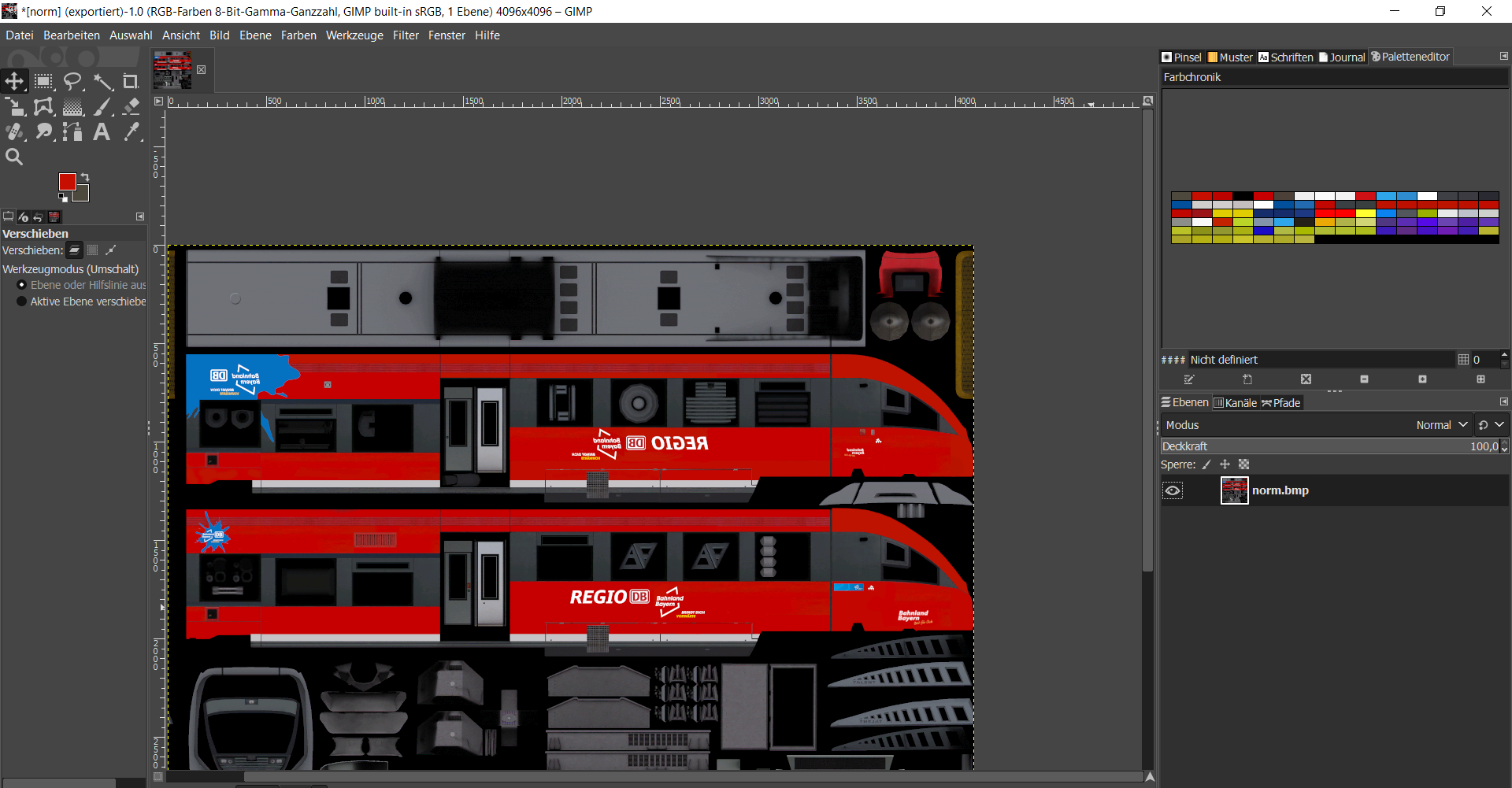Open the Schriften tab
Viewport: 1512px width, 788px height.
point(1285,57)
